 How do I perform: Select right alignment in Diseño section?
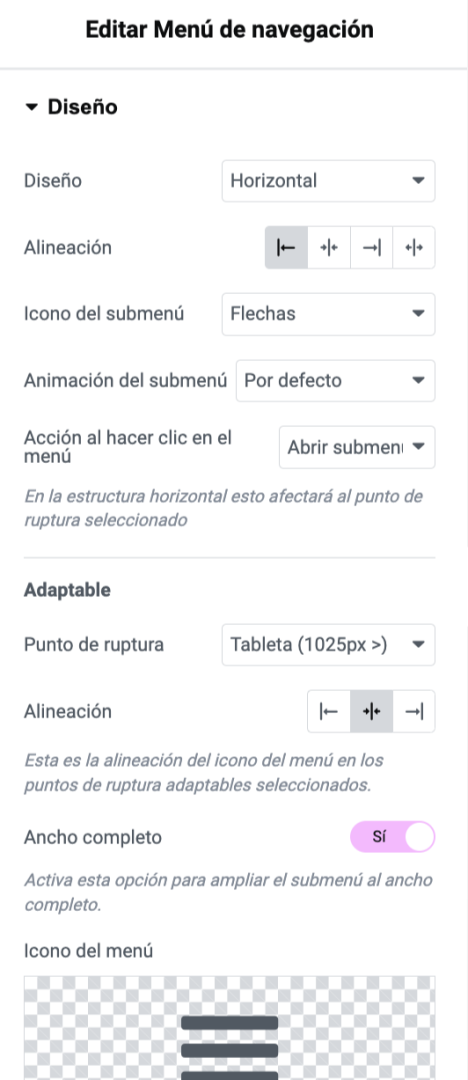pos(372,247)
